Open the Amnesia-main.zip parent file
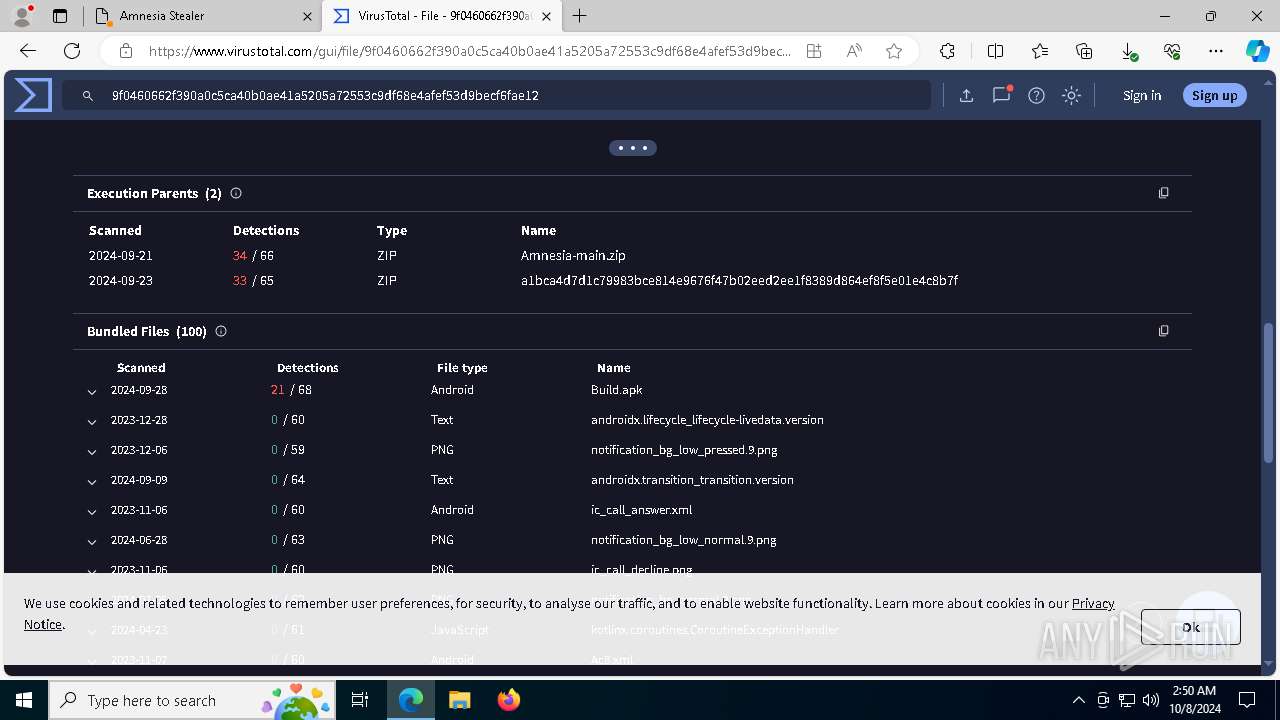The height and width of the screenshot is (720, 1280). (x=573, y=256)
